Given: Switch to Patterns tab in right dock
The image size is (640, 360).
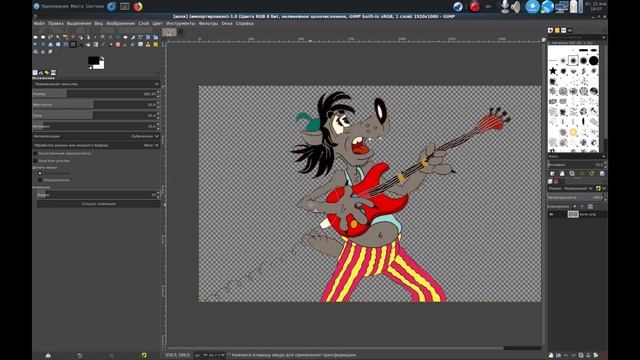Looking at the screenshot, I should (x=557, y=30).
